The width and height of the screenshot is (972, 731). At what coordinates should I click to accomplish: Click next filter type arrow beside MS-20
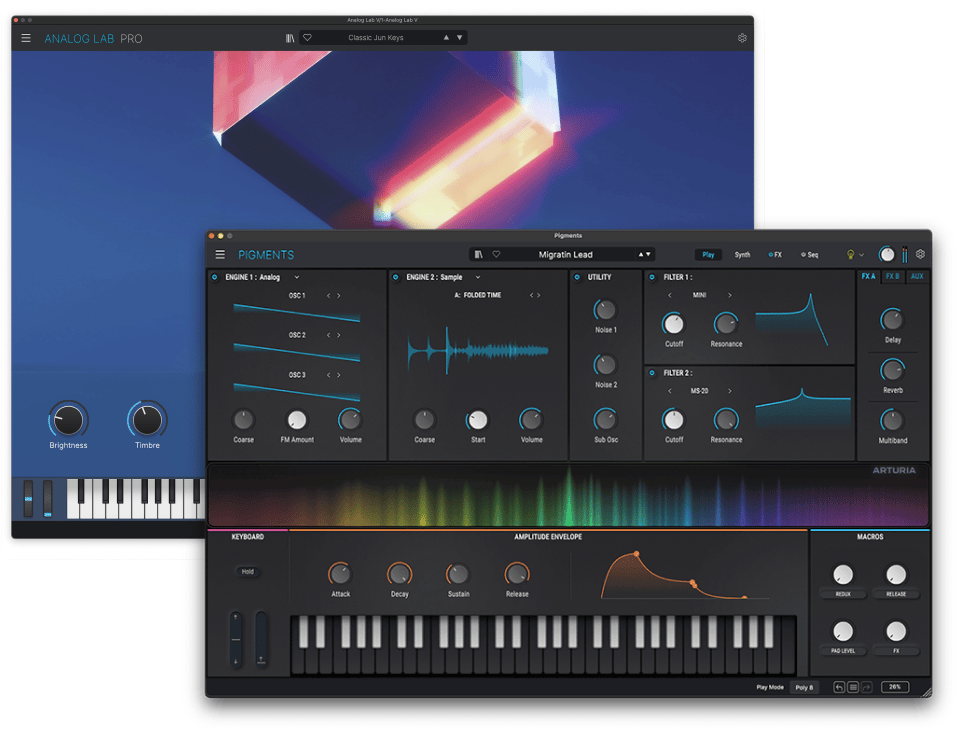(x=730, y=391)
